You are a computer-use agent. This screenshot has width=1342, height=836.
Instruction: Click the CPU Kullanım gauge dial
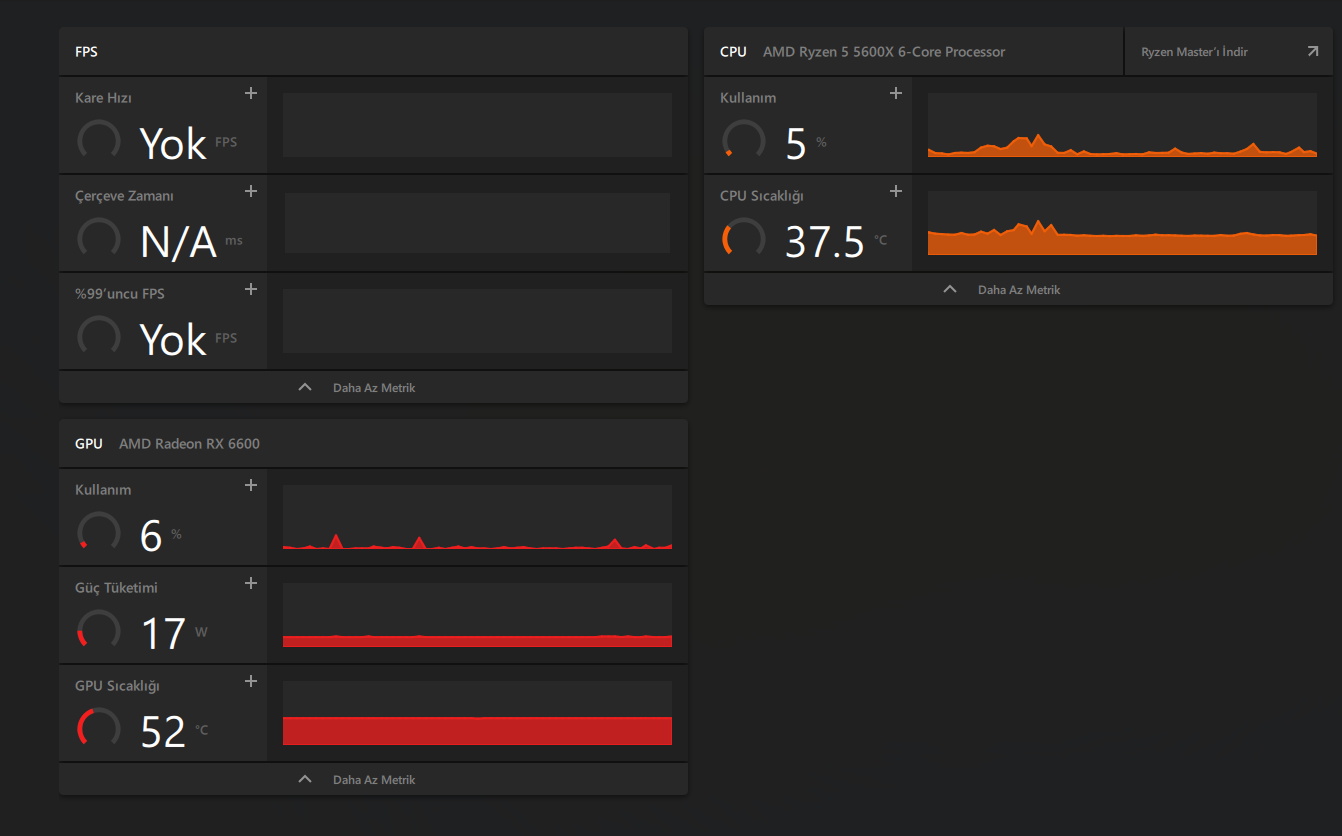(x=744, y=141)
